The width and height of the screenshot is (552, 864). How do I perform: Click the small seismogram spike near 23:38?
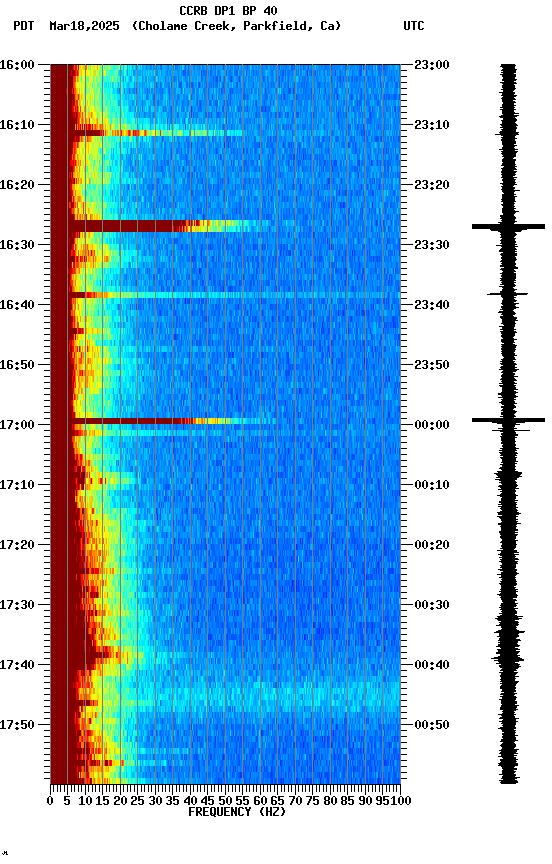(507, 294)
